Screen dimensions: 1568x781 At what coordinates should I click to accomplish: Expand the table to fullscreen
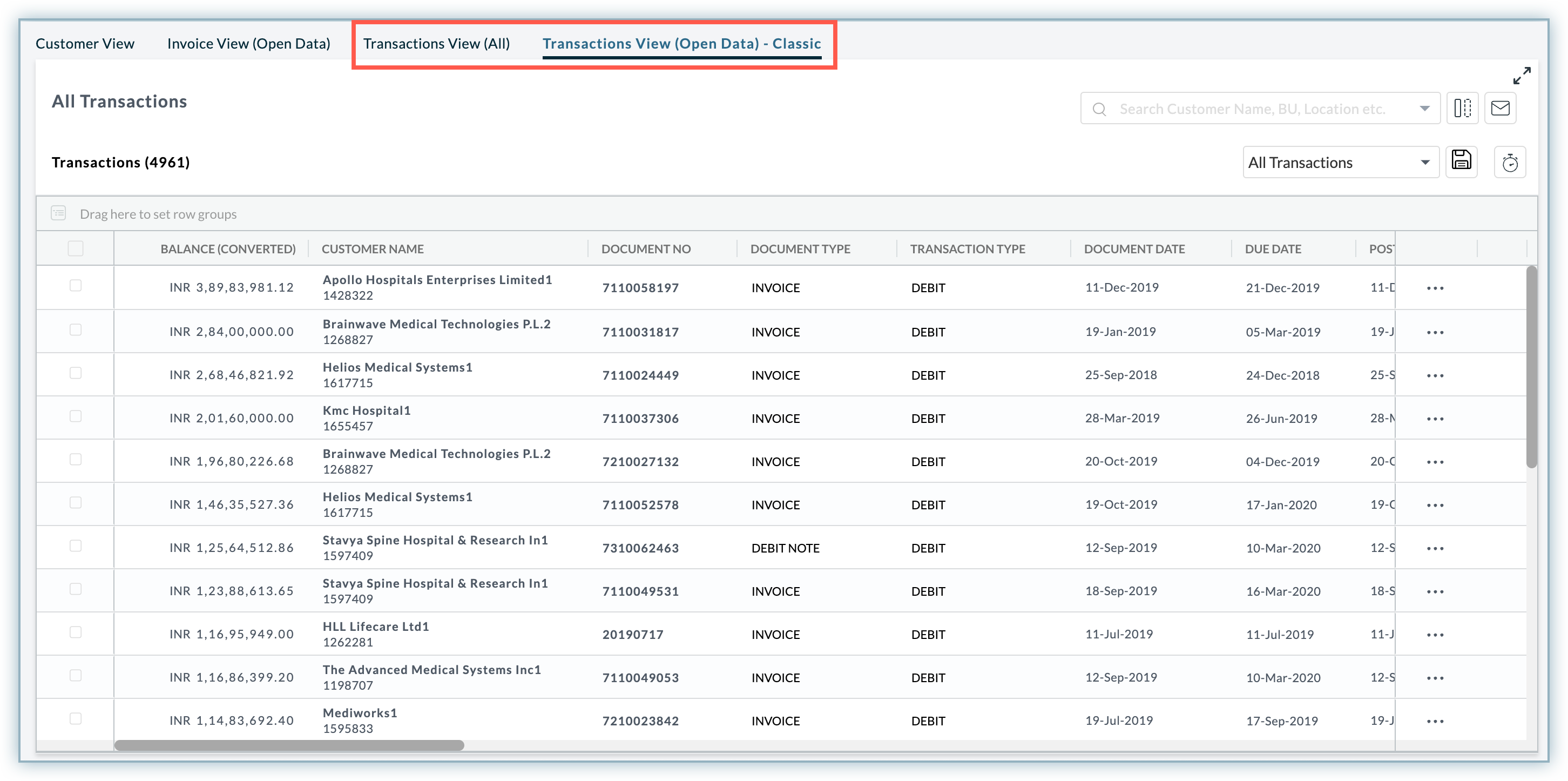pyautogui.click(x=1521, y=76)
